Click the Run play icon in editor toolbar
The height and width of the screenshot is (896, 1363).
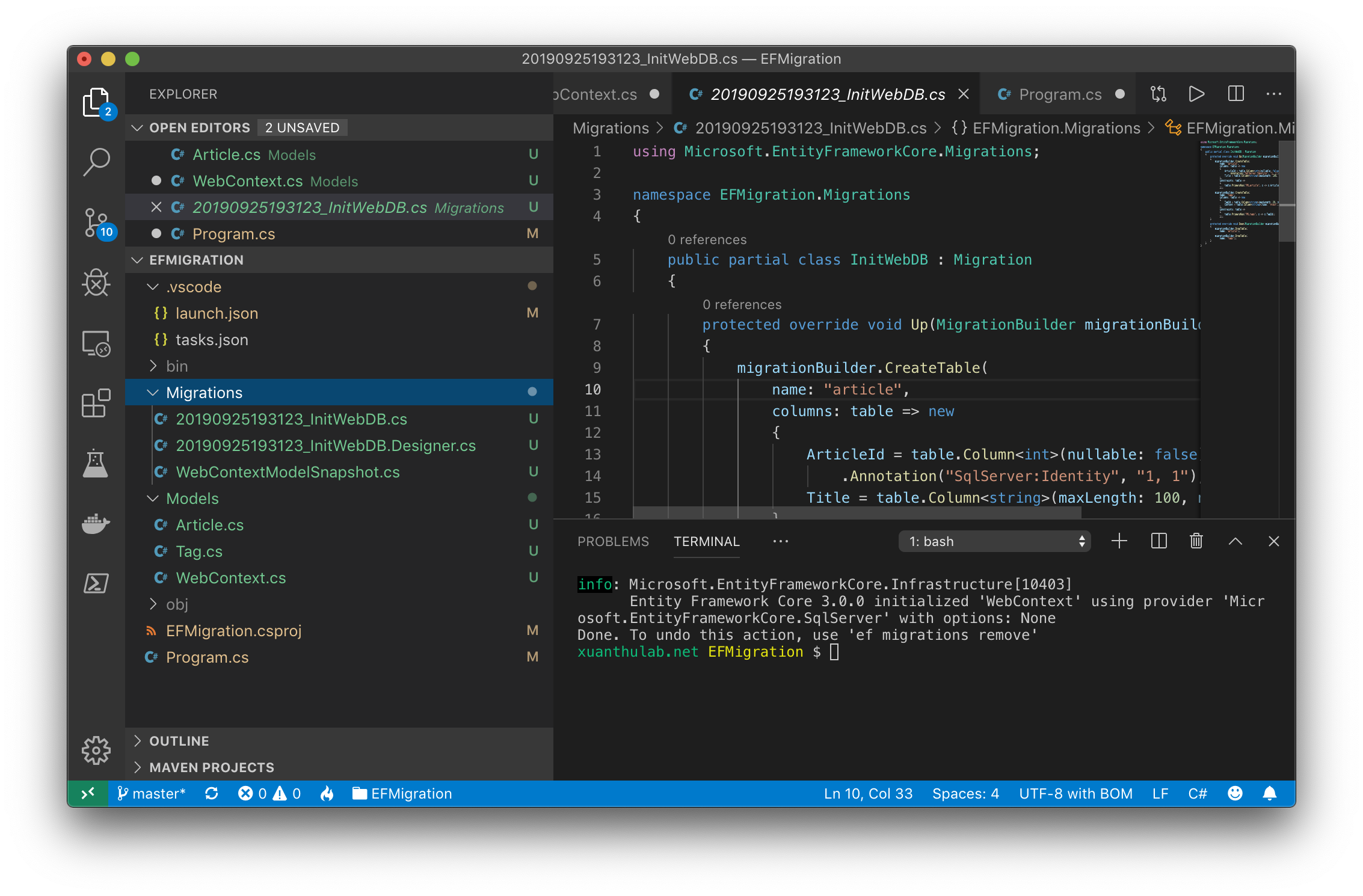click(1196, 94)
